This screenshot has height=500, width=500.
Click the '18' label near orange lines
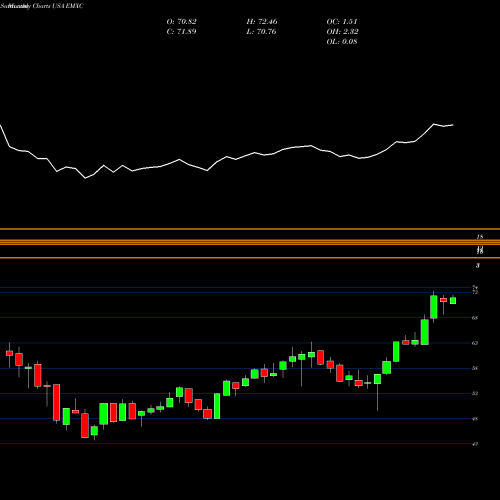[480, 237]
